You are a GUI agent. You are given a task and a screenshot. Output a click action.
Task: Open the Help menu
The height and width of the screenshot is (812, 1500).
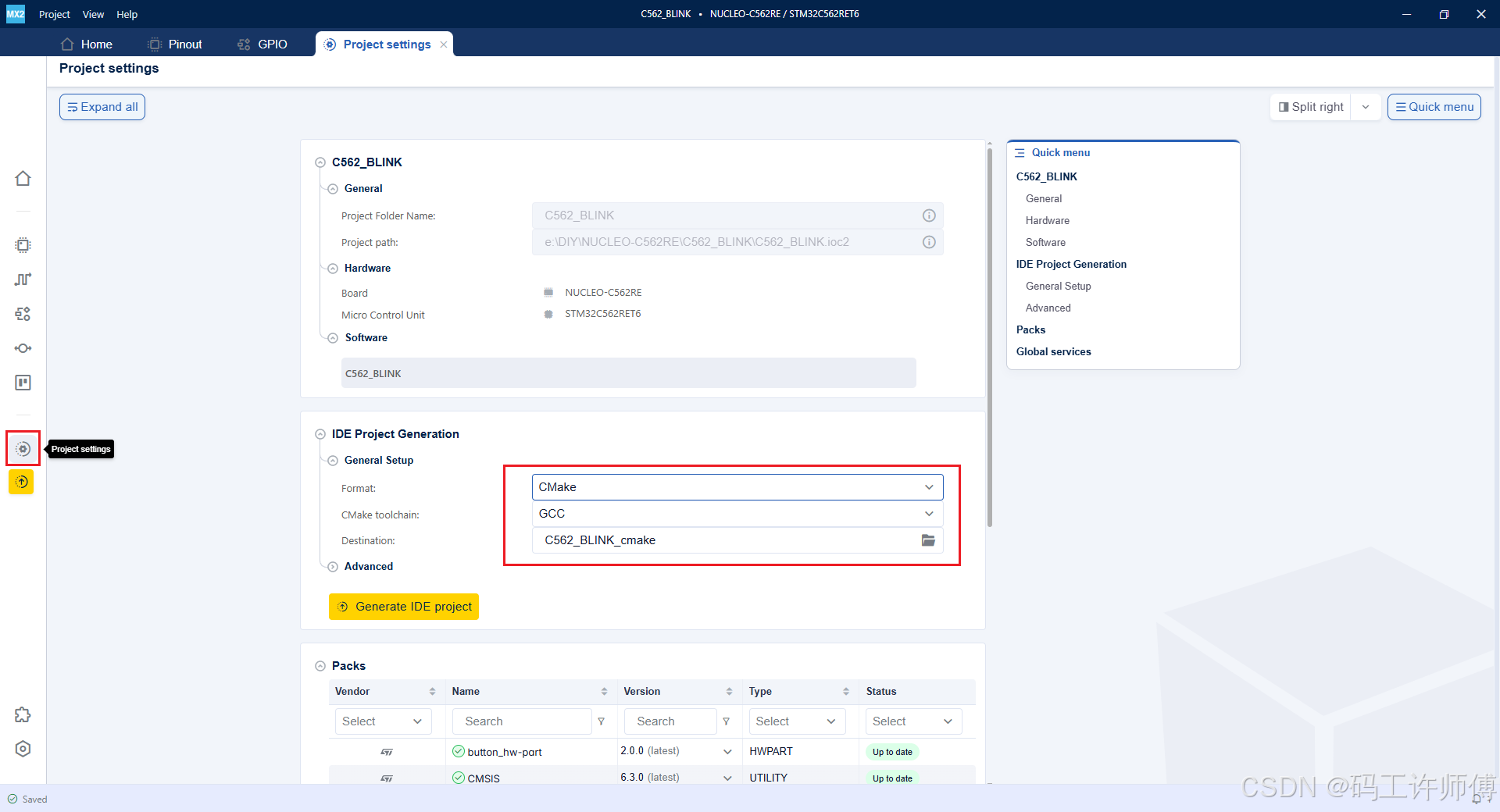[127, 14]
